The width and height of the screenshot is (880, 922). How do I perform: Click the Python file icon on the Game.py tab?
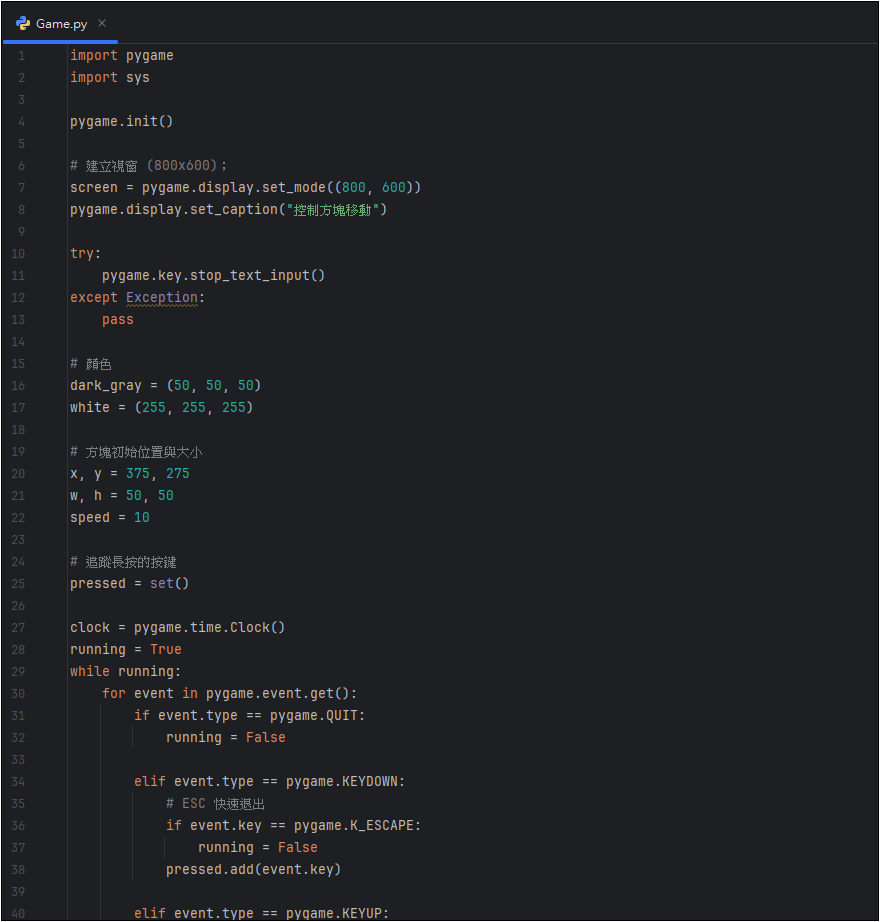point(23,23)
